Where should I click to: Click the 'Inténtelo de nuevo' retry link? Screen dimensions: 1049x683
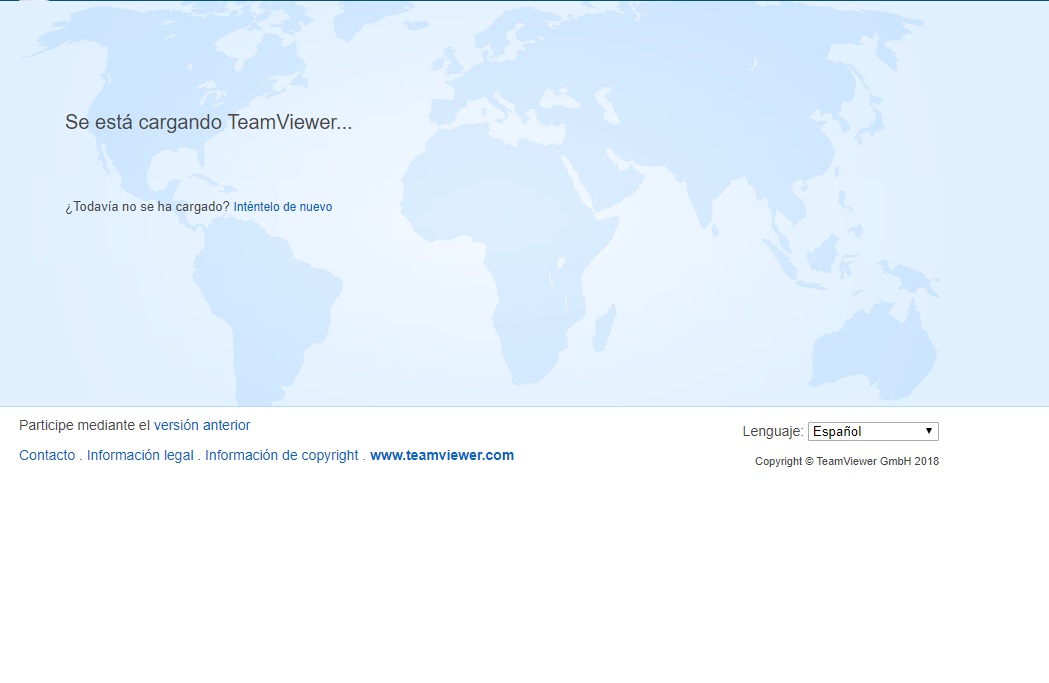[x=282, y=207]
